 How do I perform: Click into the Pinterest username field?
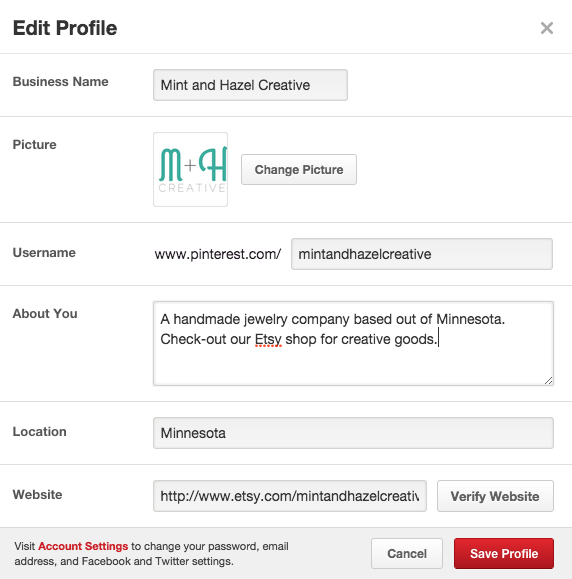tap(422, 254)
